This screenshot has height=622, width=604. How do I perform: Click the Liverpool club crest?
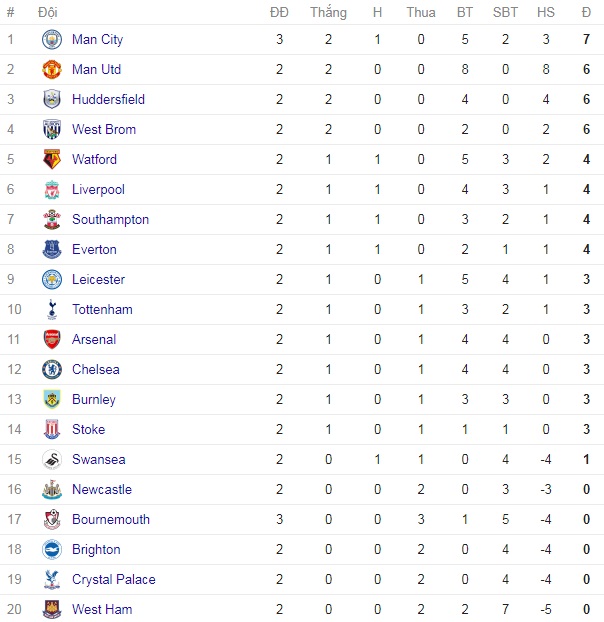(52, 190)
